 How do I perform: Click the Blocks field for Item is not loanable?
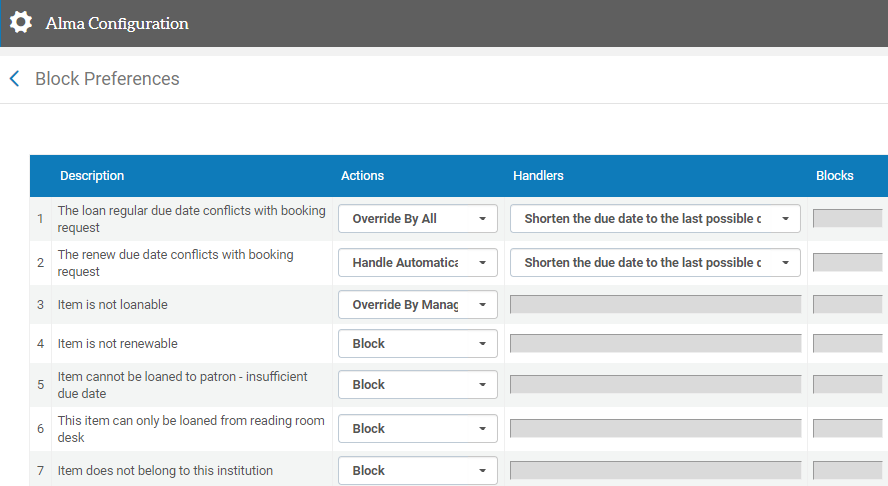click(848, 305)
